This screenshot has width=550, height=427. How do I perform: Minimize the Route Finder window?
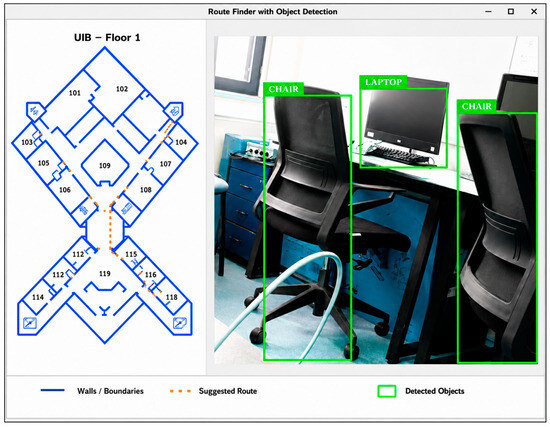[488, 12]
